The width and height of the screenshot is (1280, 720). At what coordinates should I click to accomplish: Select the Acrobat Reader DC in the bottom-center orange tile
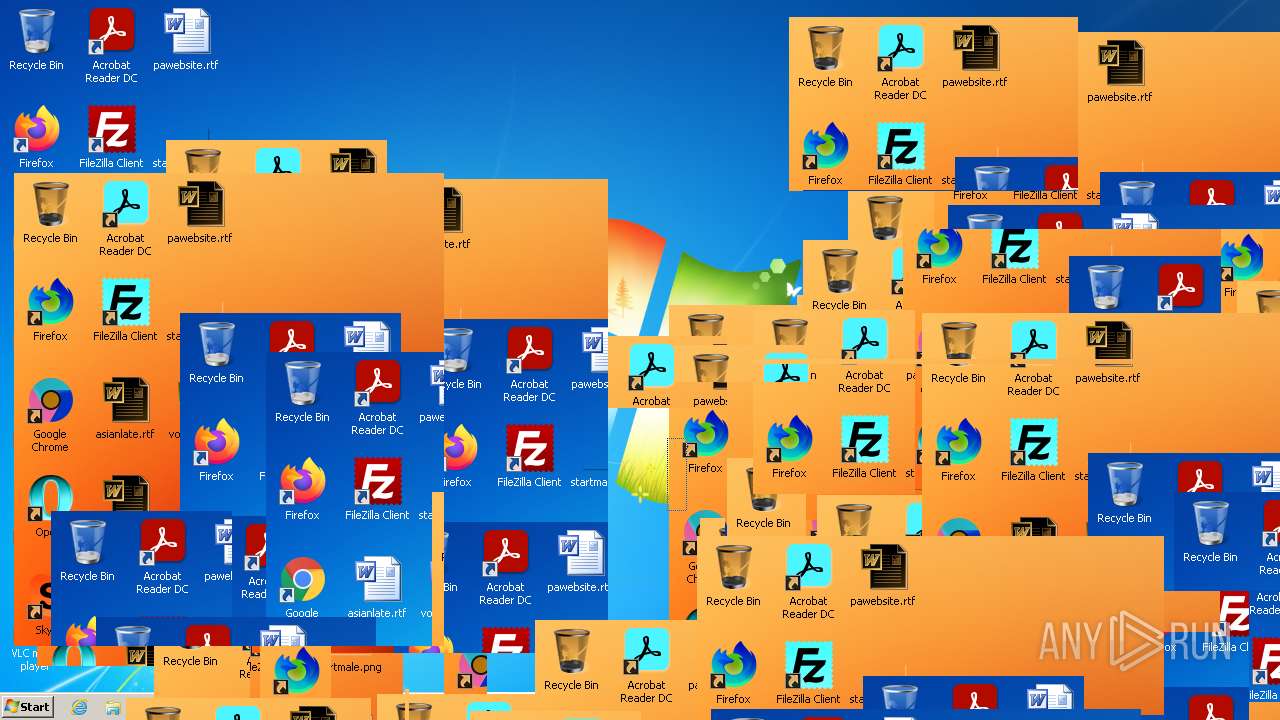646,666
